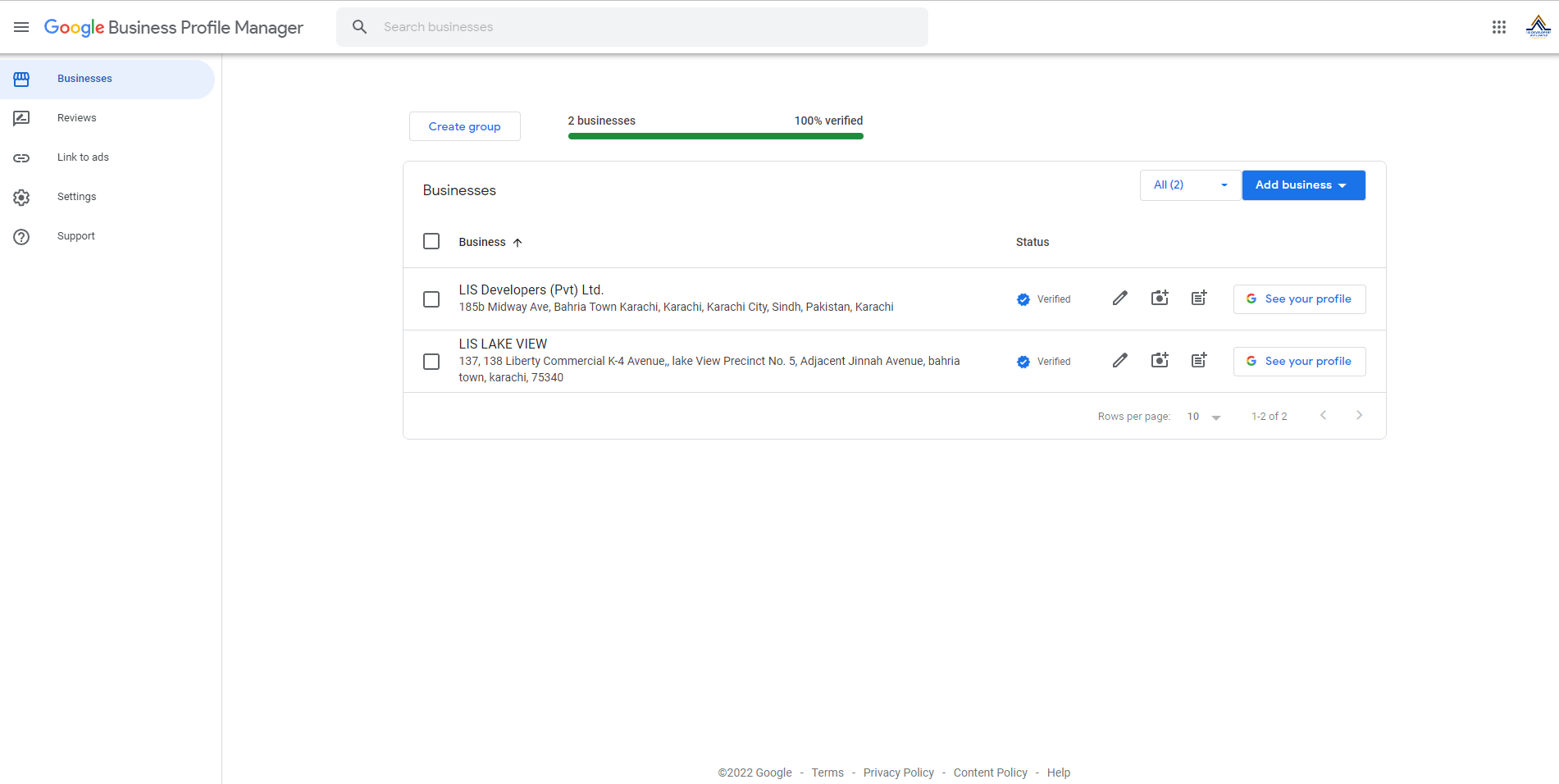The height and width of the screenshot is (784, 1559).
Task: Select all businesses checkbox in header
Action: pyautogui.click(x=431, y=241)
